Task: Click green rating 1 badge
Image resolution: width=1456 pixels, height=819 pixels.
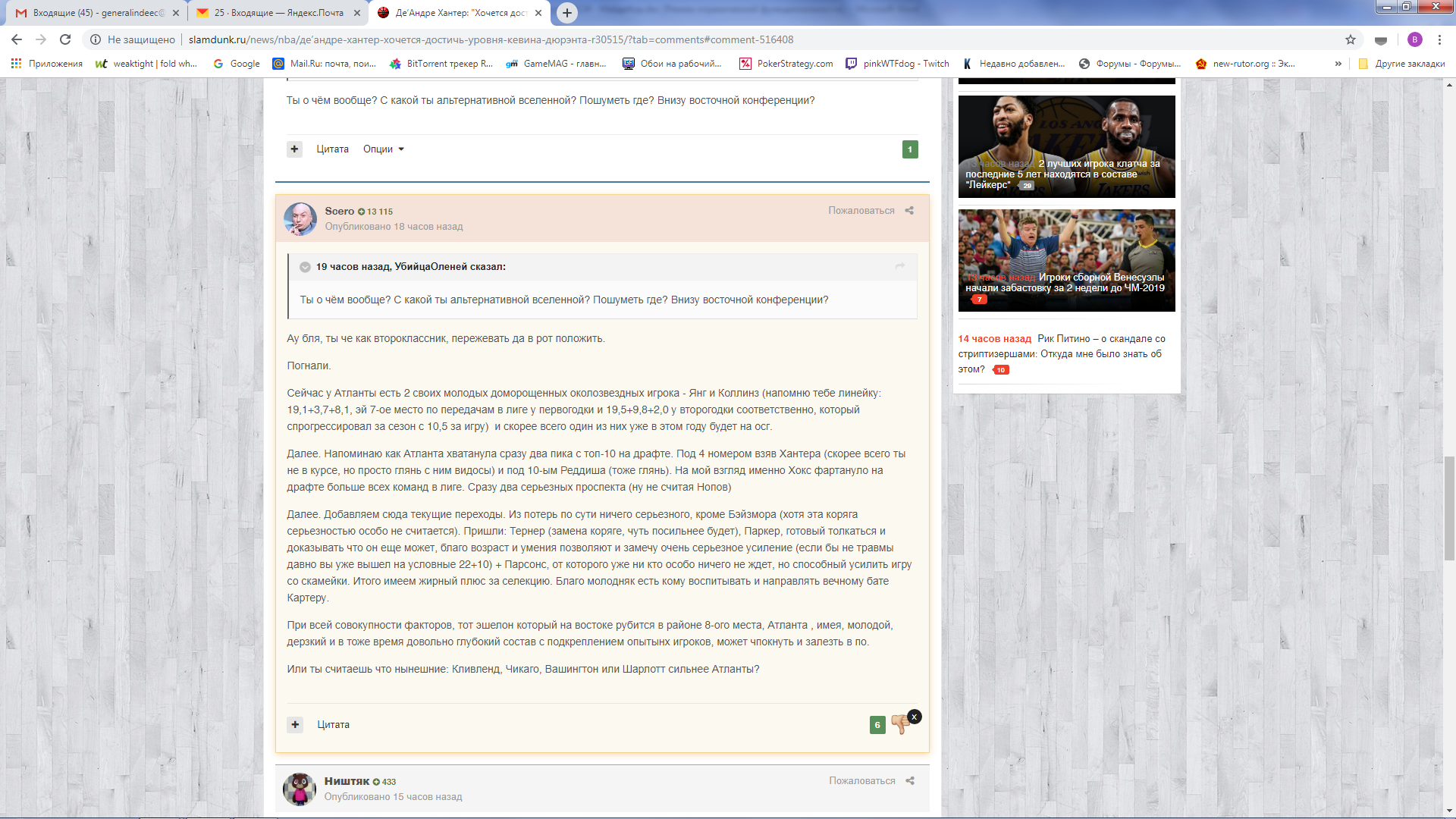Action: coord(910,149)
